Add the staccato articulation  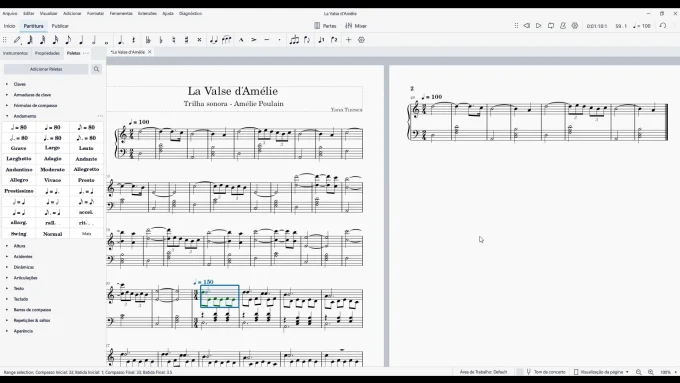279,40
